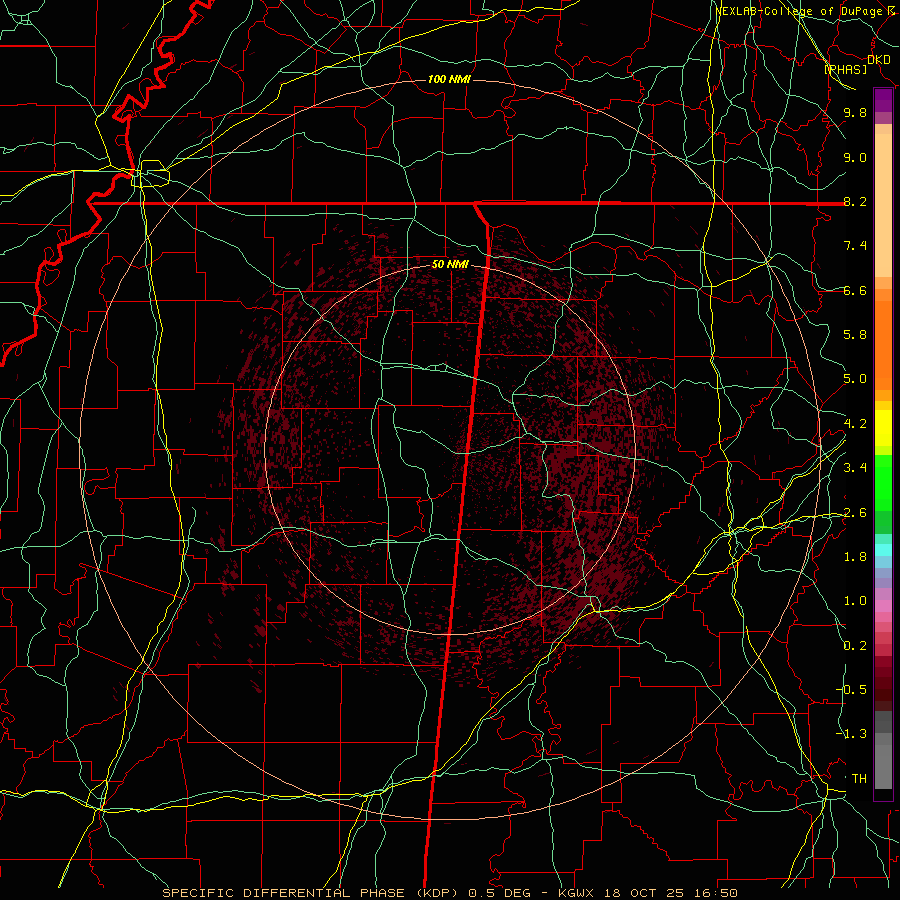
Task: Pick the orange segment of the color bar
Action: (883, 345)
